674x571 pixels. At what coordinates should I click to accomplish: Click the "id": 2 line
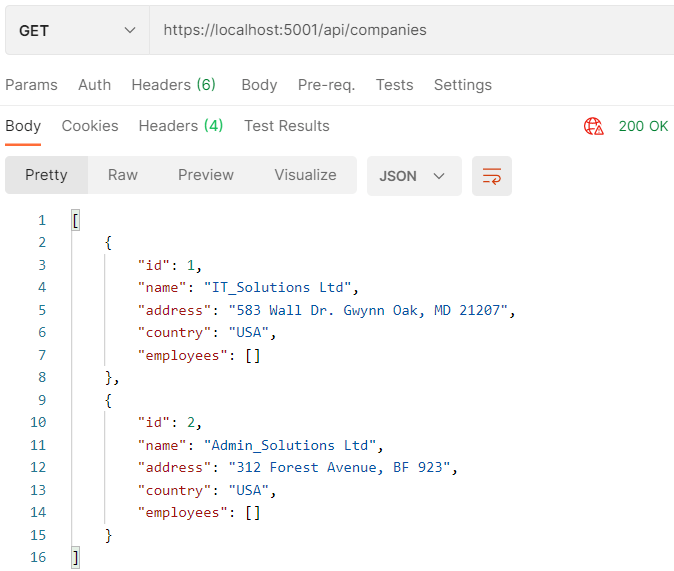pyautogui.click(x=170, y=423)
